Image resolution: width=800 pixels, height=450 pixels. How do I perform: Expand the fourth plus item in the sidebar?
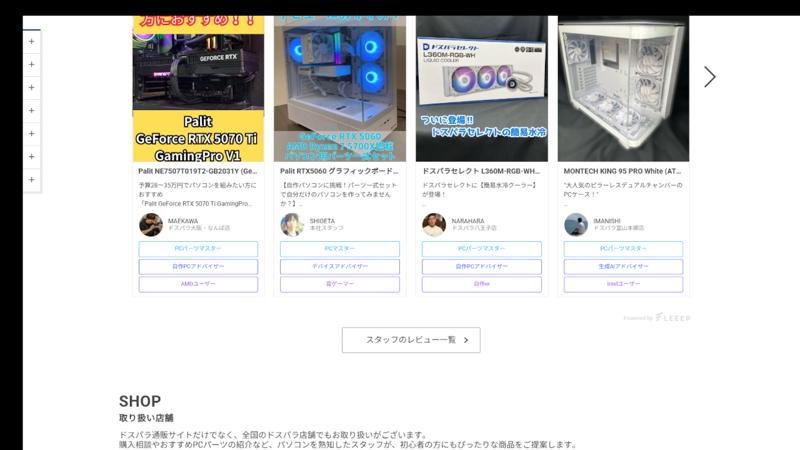click(x=32, y=110)
